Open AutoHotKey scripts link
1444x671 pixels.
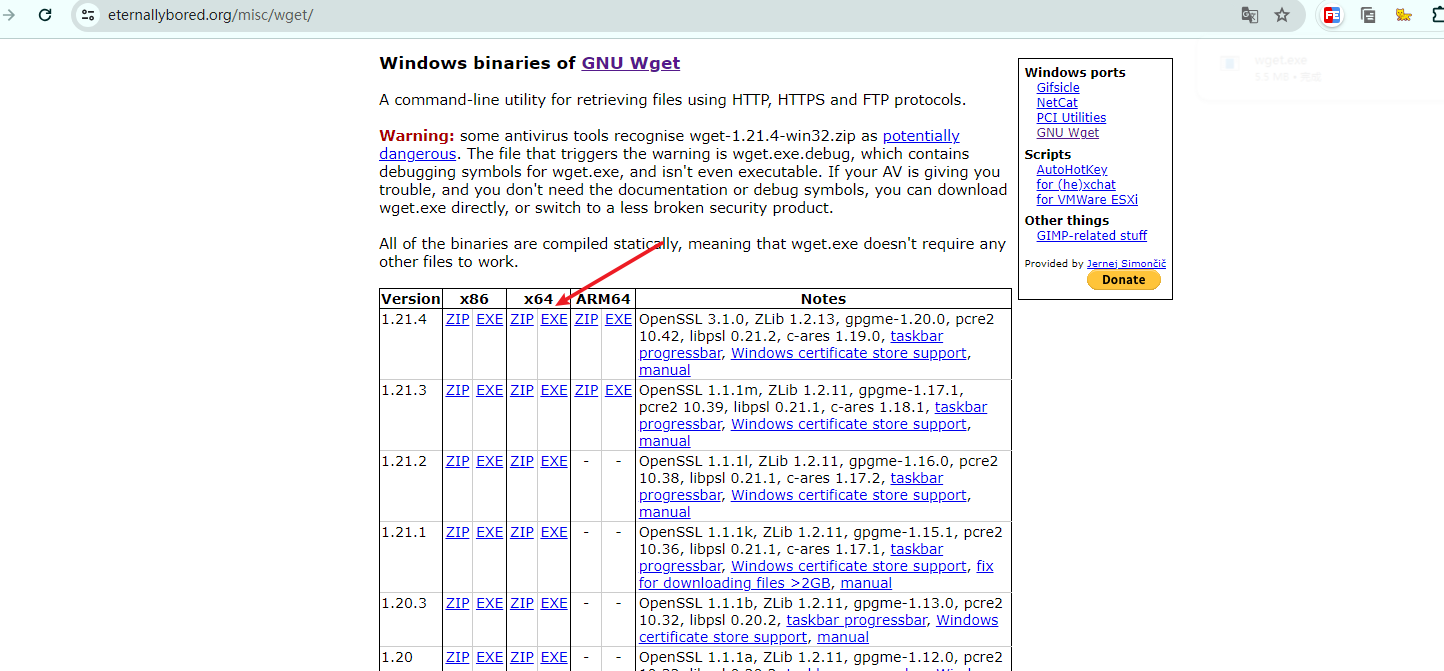click(x=1072, y=170)
